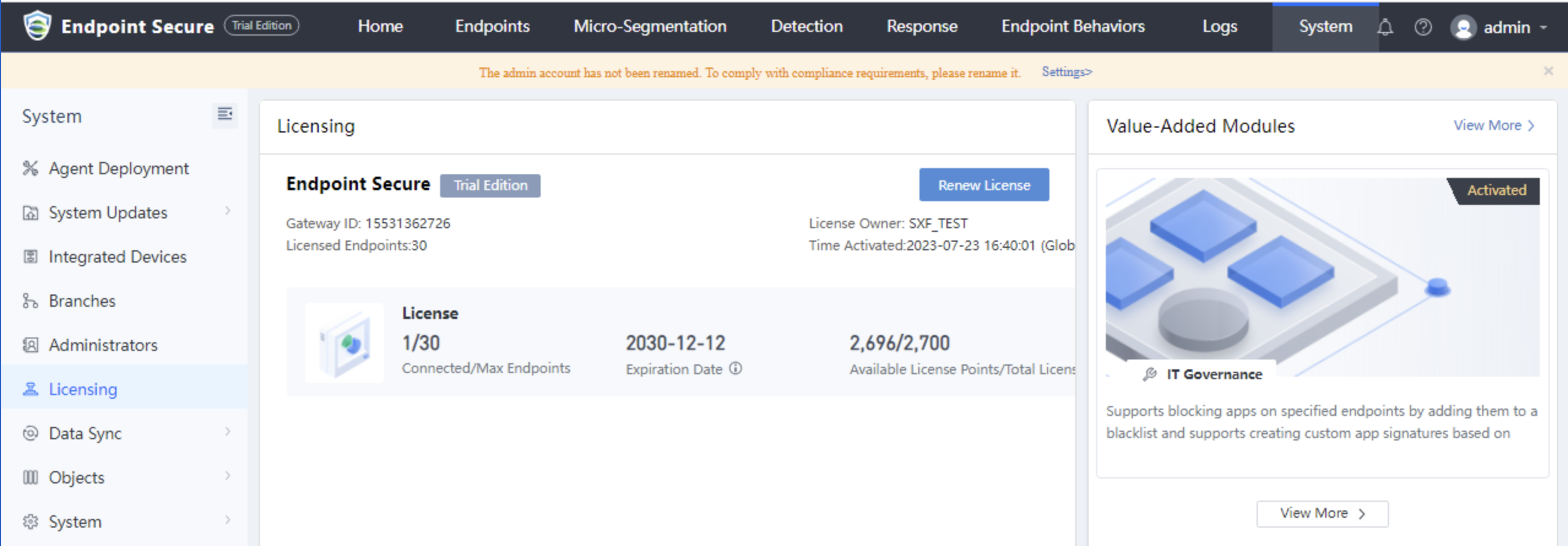Open the Micro-Segmentation tab

(x=650, y=26)
